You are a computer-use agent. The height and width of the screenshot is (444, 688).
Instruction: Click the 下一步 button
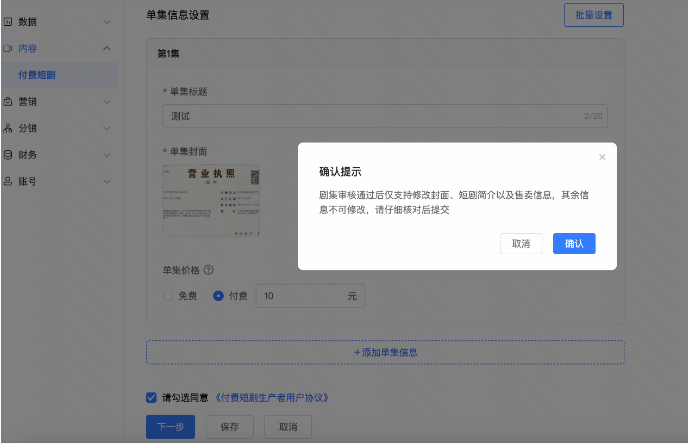click(170, 426)
